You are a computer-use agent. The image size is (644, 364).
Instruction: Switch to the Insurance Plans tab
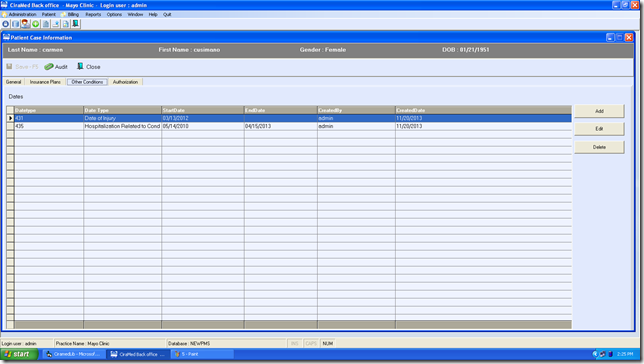(x=45, y=82)
